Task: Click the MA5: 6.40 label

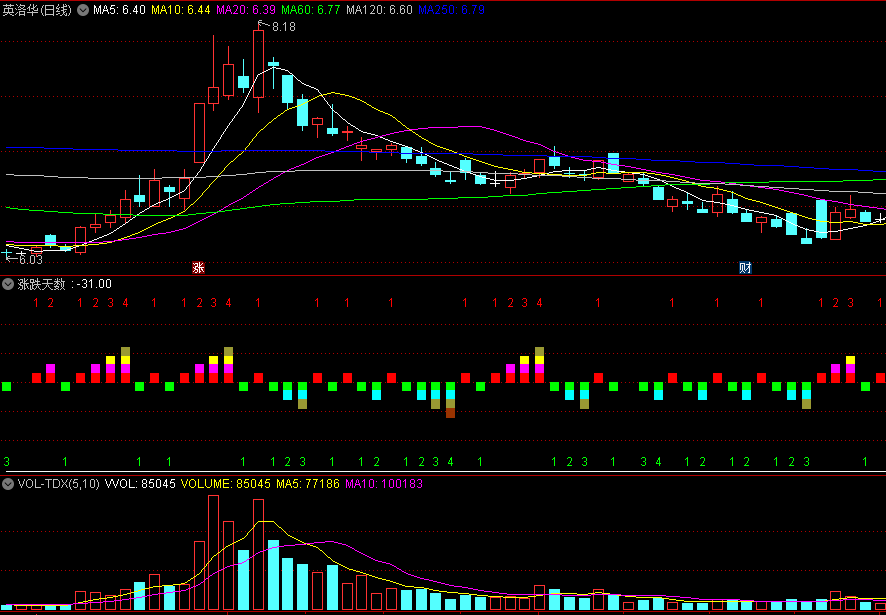Action: click(119, 10)
